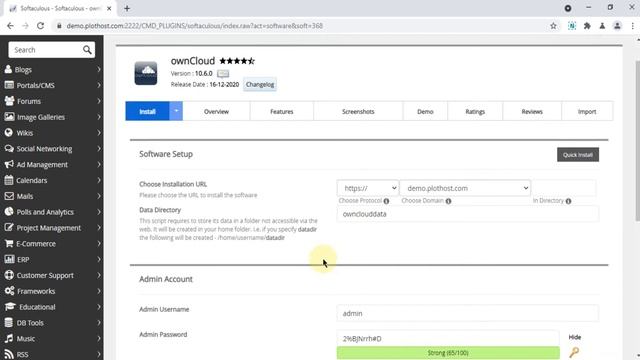The width and height of the screenshot is (640, 360).
Task: Click the Project Management edit icon
Action: click(x=9, y=227)
